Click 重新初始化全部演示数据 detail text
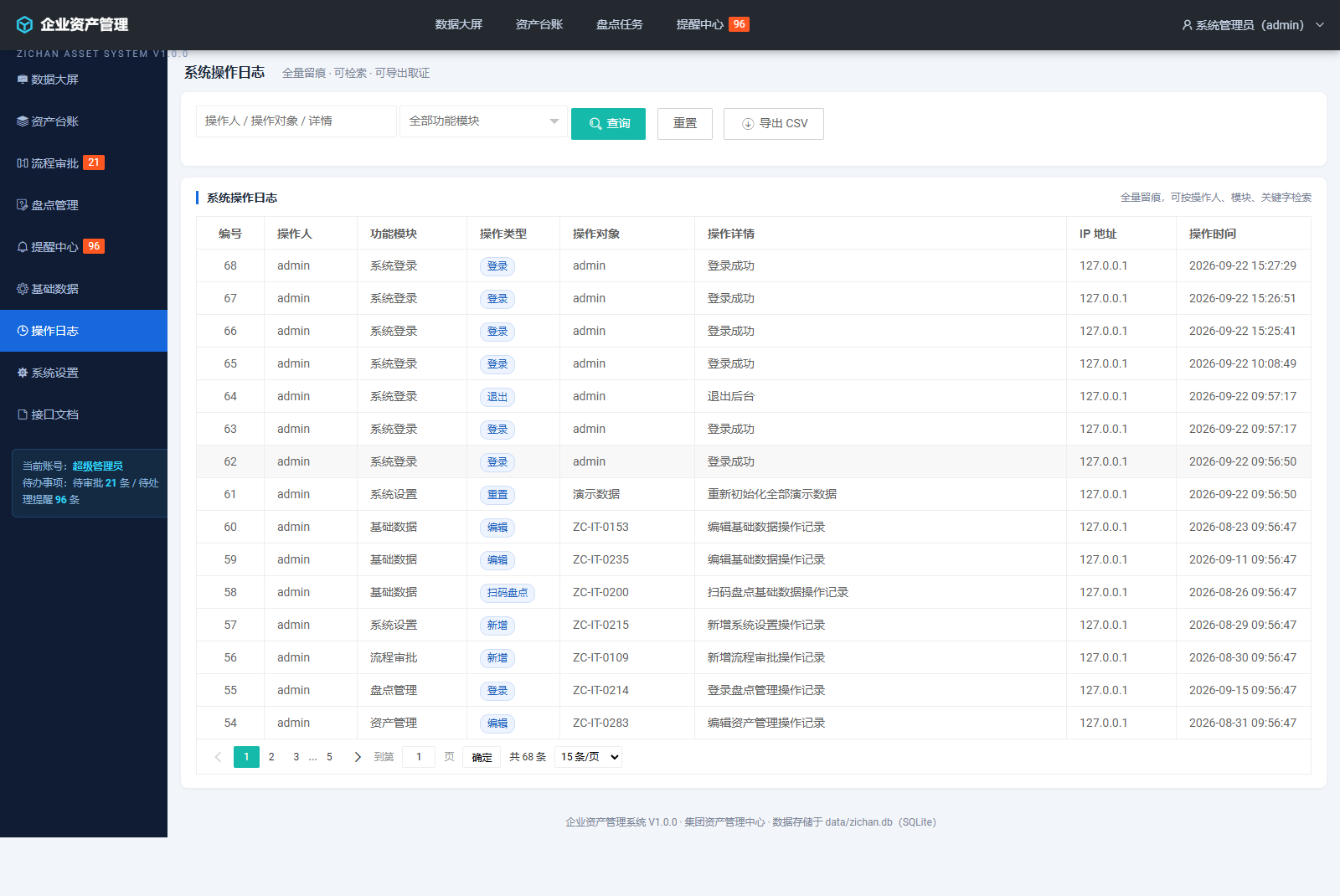 click(x=772, y=494)
